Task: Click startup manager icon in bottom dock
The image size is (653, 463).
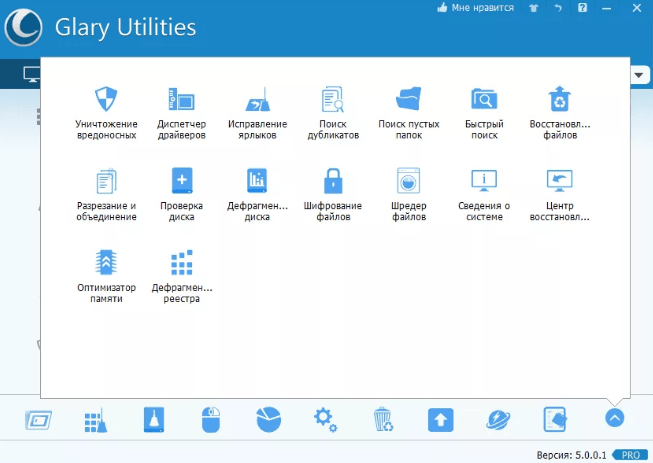Action: click(x=38, y=420)
